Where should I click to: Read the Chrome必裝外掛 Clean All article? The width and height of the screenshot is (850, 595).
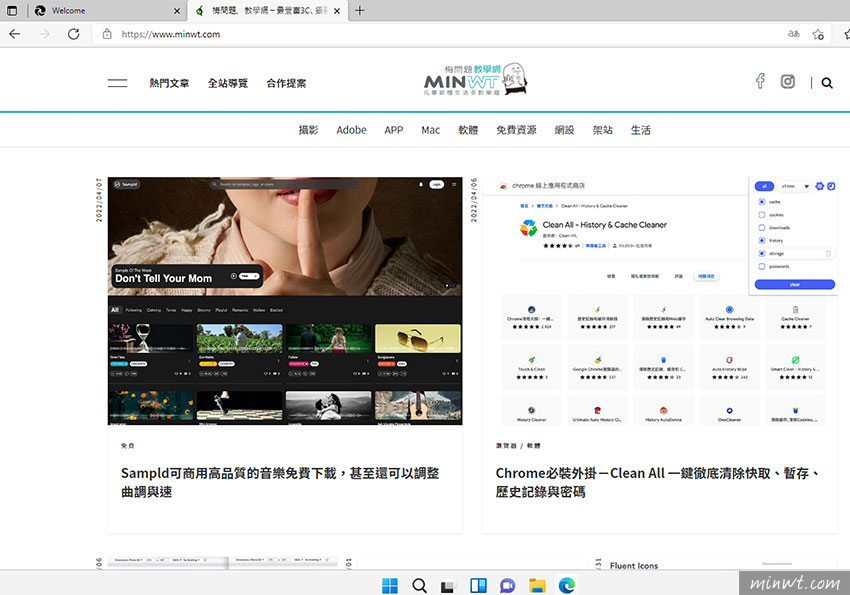(x=658, y=482)
